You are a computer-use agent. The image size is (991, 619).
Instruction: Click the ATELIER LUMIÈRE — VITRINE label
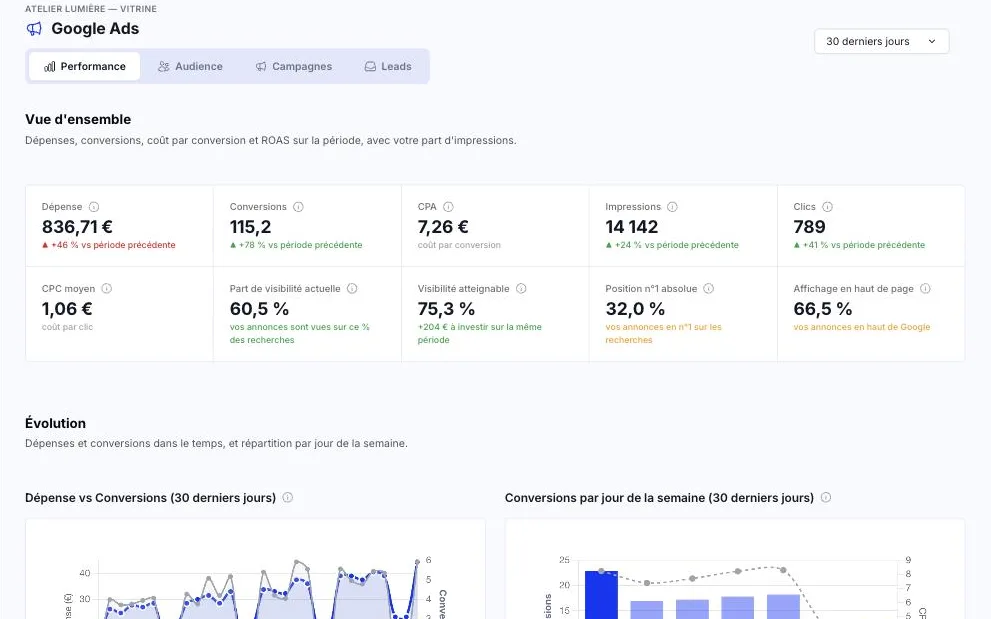click(x=91, y=9)
